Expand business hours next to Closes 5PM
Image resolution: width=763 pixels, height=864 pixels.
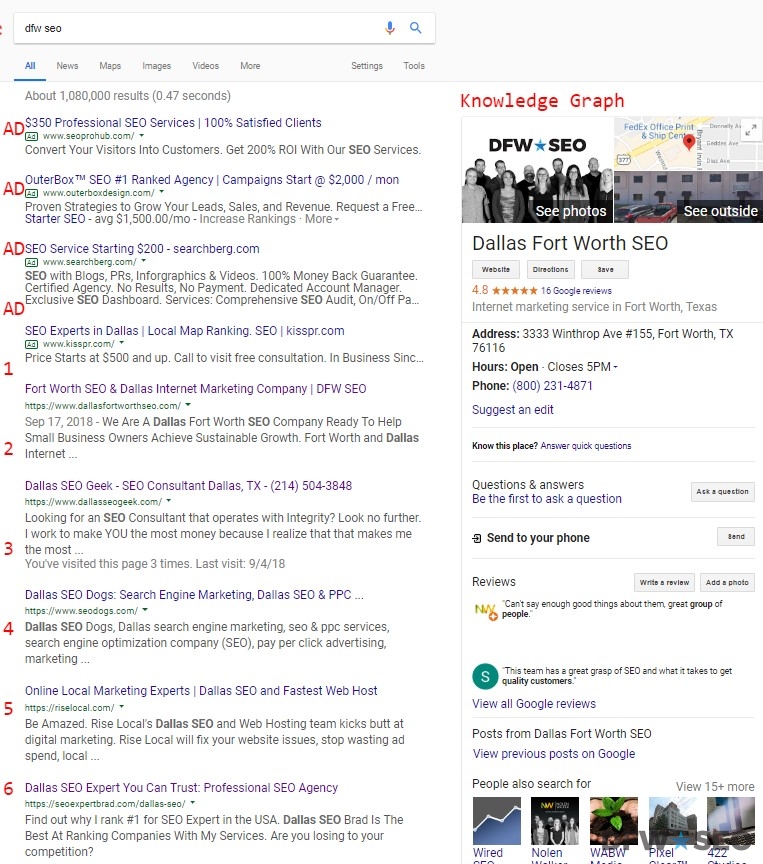[615, 367]
